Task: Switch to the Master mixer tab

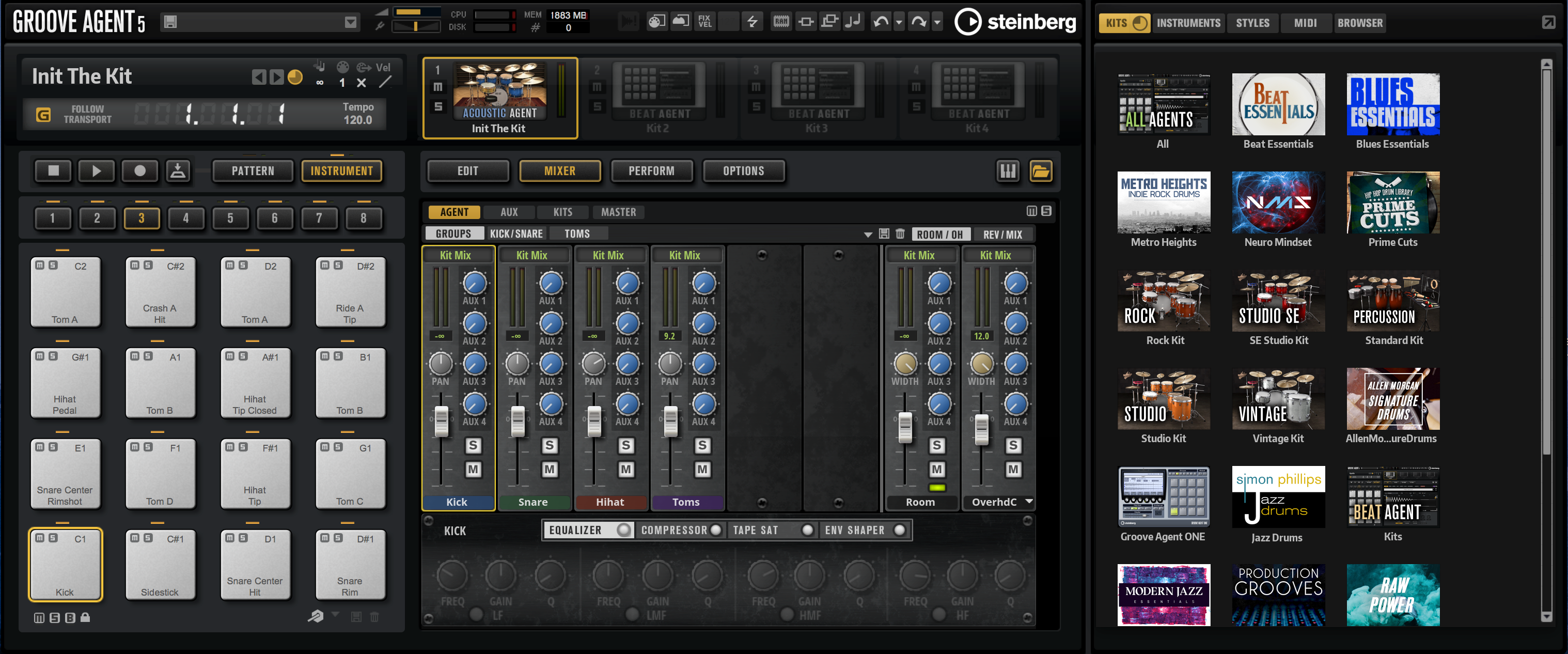Action: click(x=618, y=212)
